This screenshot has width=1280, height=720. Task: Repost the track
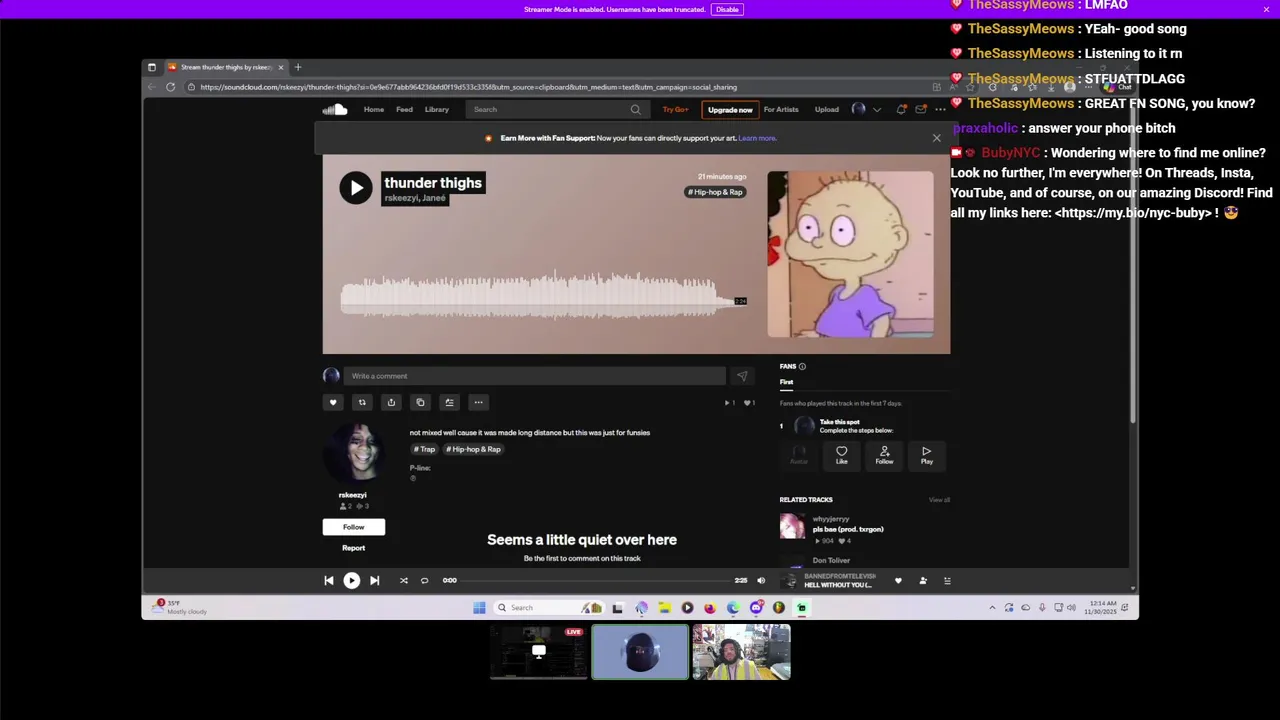click(x=362, y=402)
